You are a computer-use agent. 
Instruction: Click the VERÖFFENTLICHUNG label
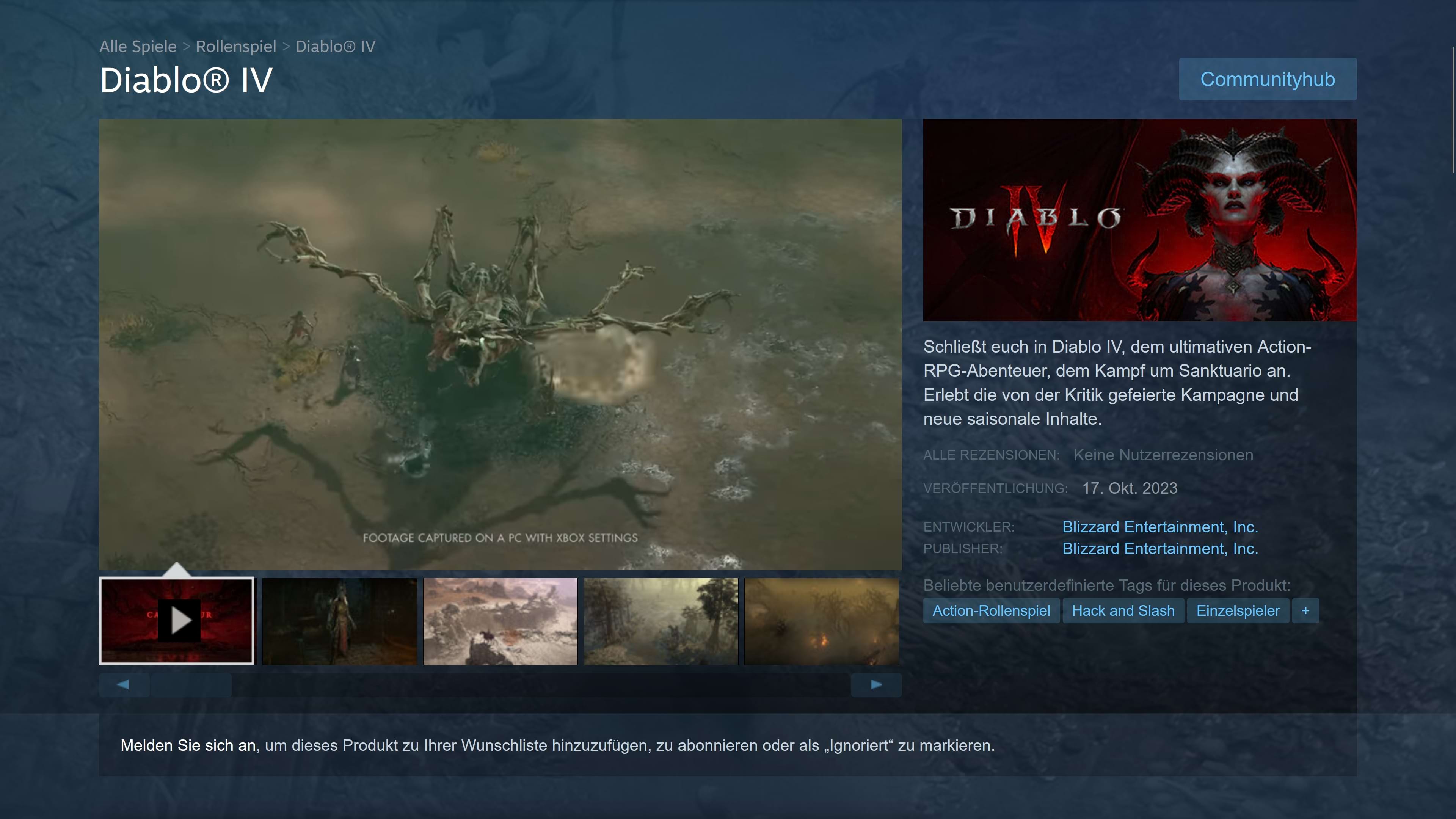point(995,488)
